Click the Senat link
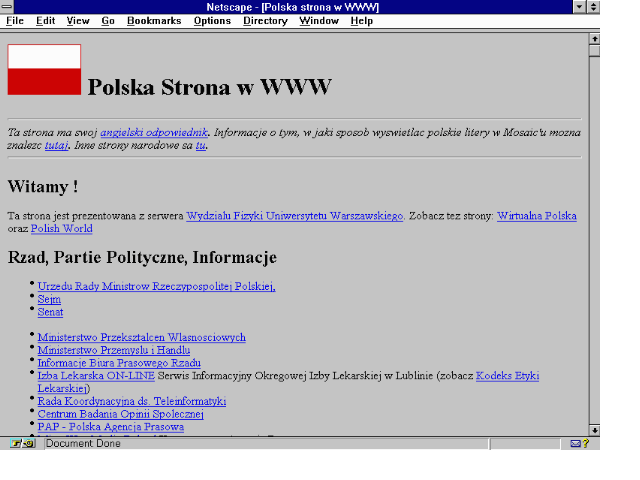 click(x=50, y=312)
